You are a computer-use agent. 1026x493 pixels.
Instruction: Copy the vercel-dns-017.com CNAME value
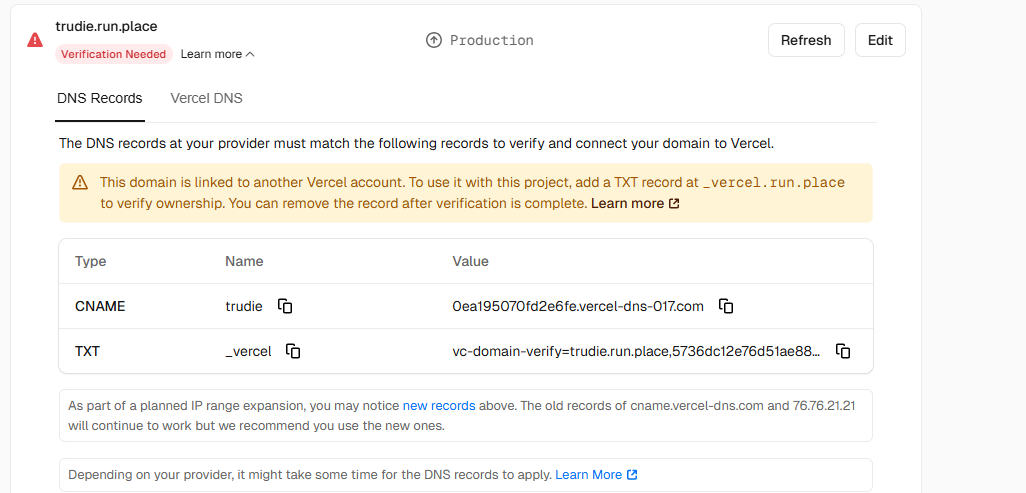tap(727, 306)
